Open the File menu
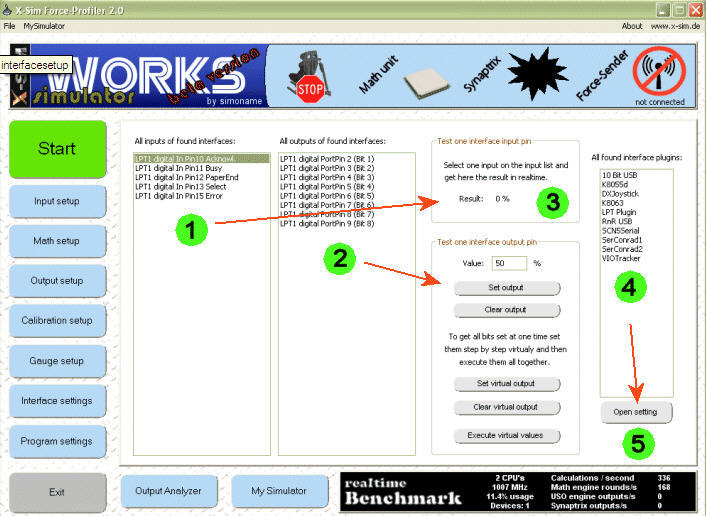Screen dimensions: 706x516 click(10, 26)
